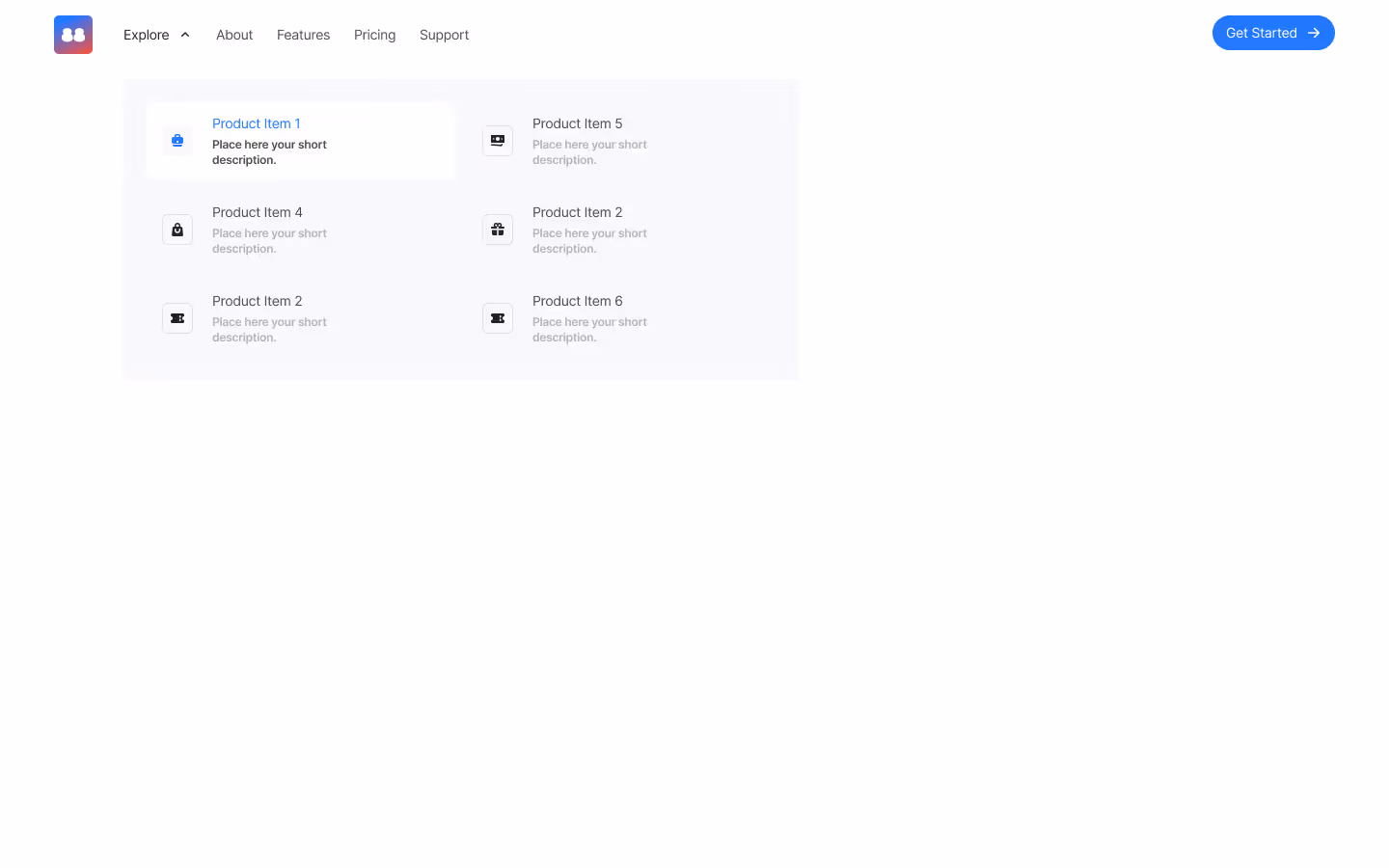Click the site logo icon
The image size is (1389, 868).
click(x=73, y=35)
